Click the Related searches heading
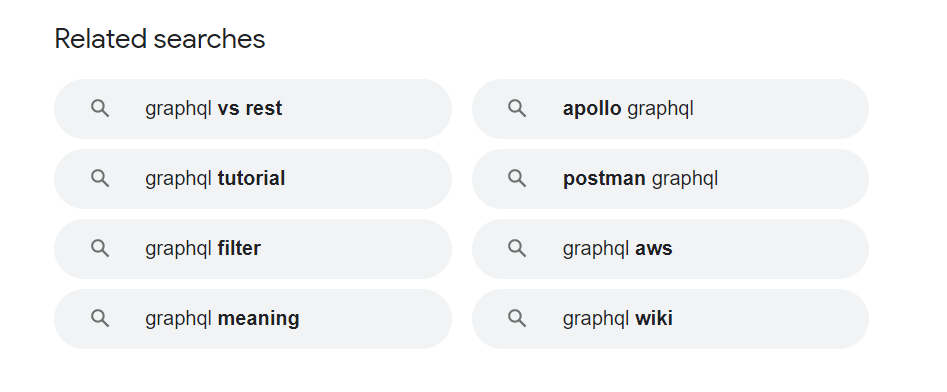 pyautogui.click(x=160, y=39)
